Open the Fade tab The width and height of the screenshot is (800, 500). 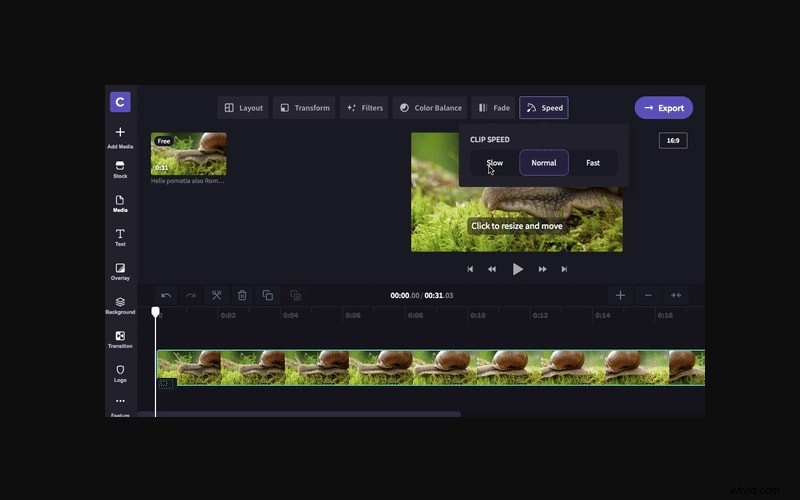pyautogui.click(x=494, y=108)
